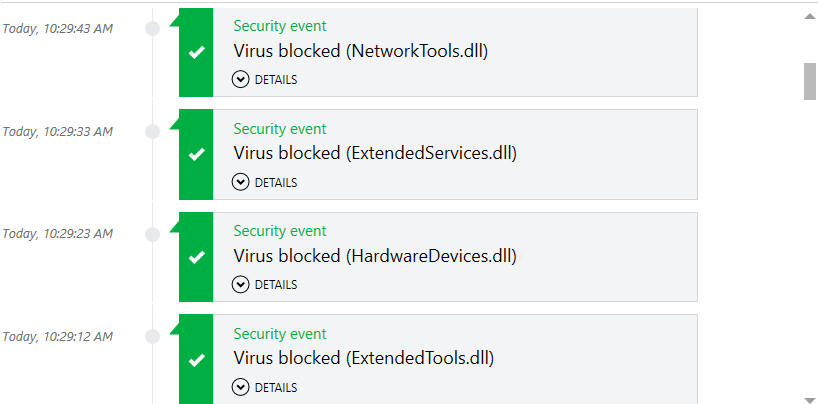Click the timeline dot at 10:29:12 AM
The width and height of the screenshot is (818, 404).
[152, 336]
